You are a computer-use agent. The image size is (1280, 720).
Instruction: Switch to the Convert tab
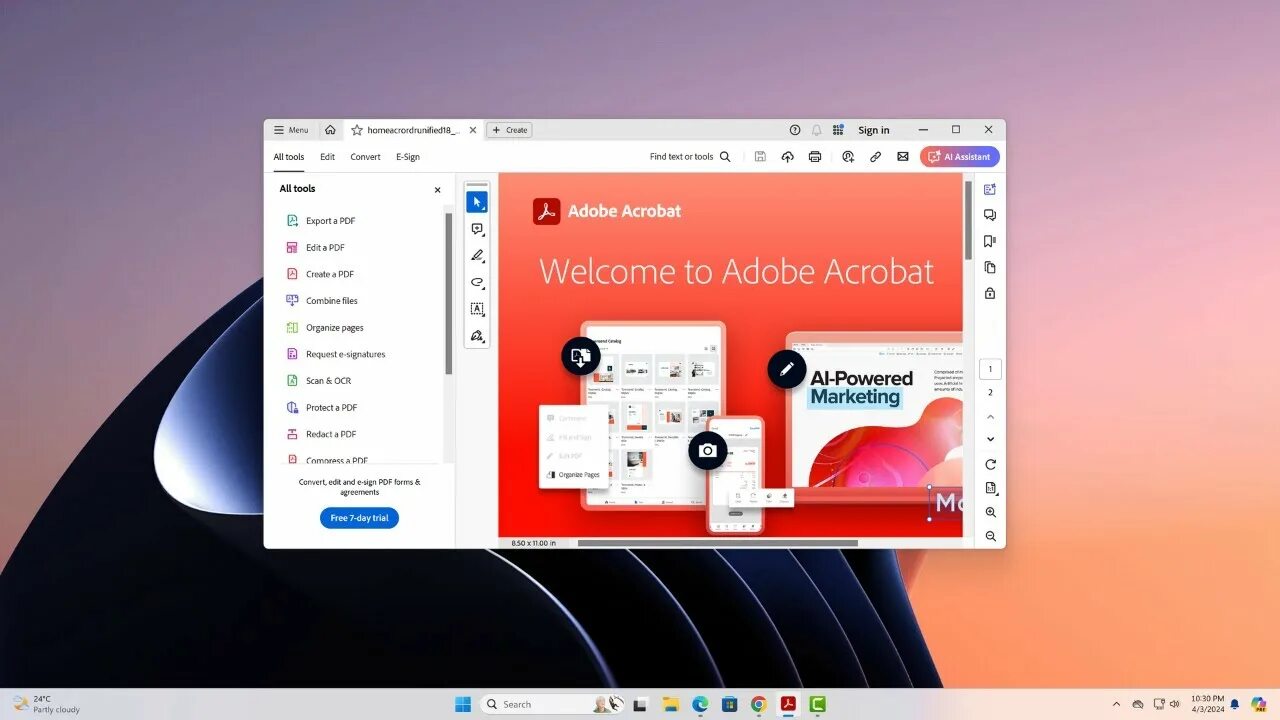(365, 157)
